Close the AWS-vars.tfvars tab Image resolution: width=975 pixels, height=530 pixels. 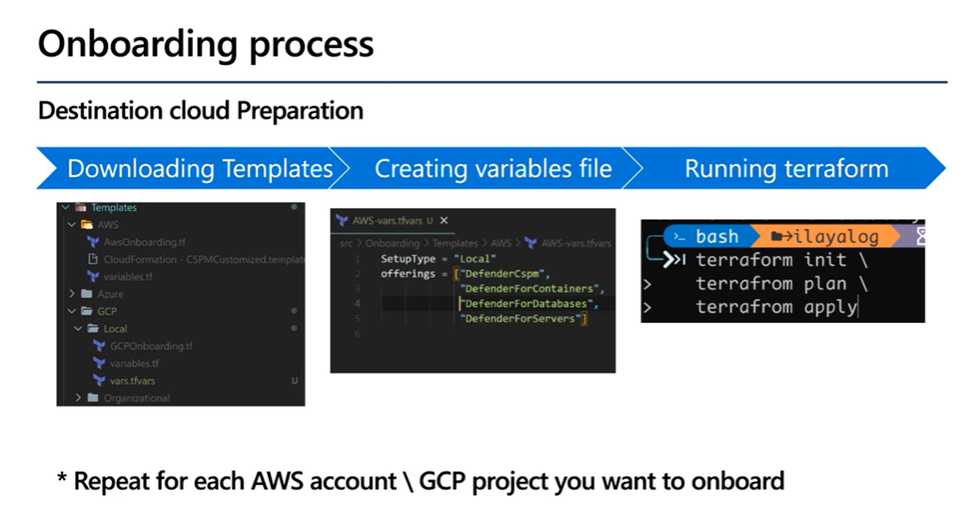(445, 221)
